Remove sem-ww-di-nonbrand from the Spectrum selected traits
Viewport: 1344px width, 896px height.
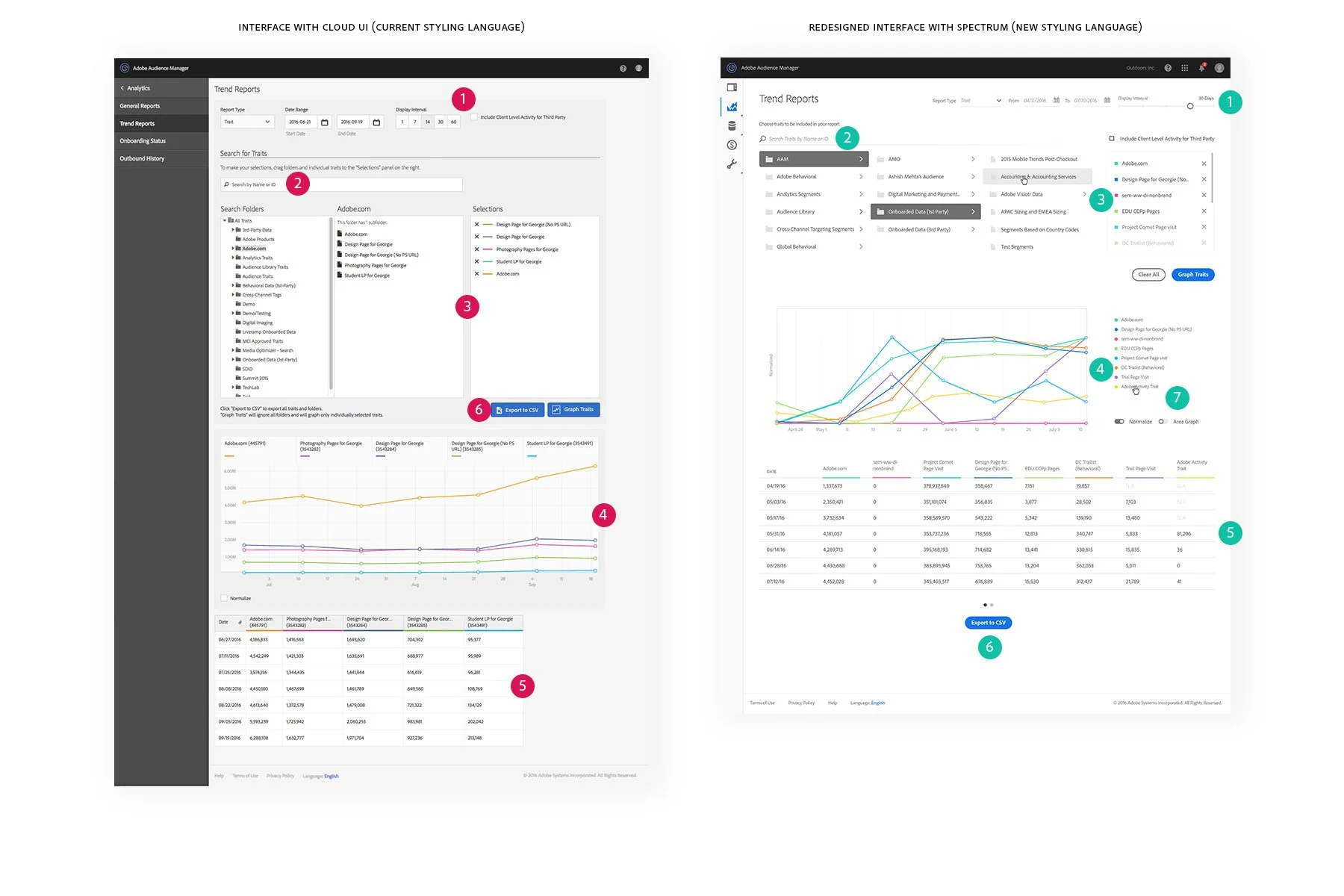(x=1204, y=196)
